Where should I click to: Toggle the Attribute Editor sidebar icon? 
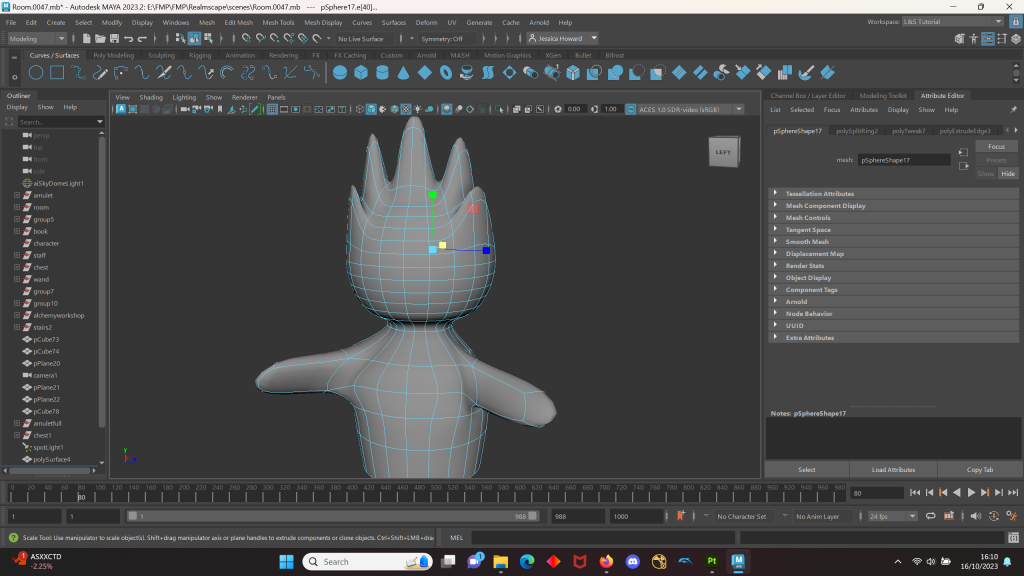click(988, 39)
